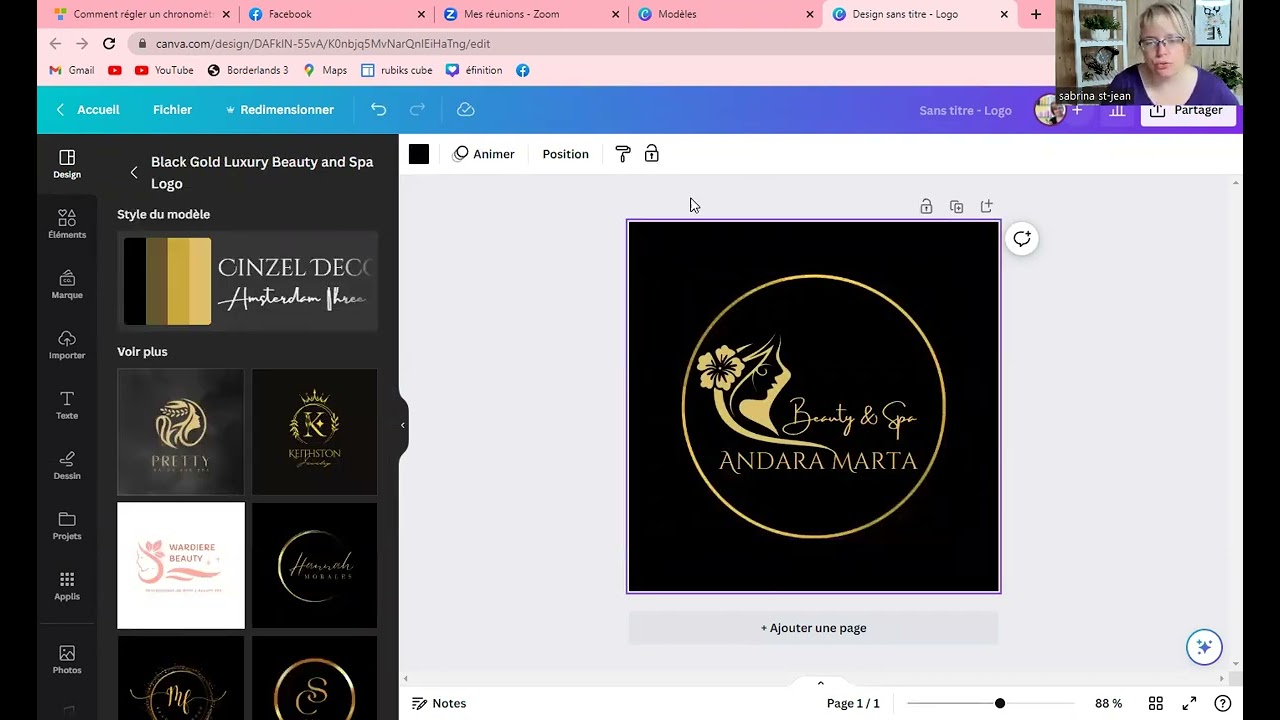The image size is (1280, 720).
Task: Select the Wardiere Beauty template thumbnail
Action: coord(181,566)
